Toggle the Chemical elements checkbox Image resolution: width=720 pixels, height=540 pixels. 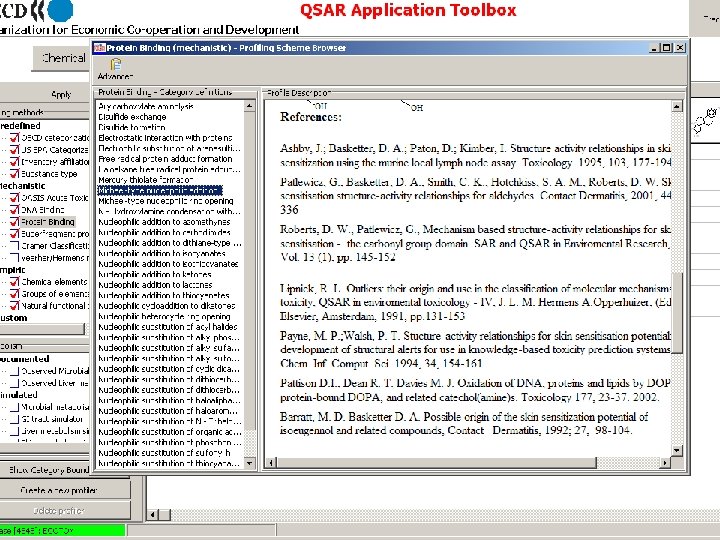tap(15, 281)
